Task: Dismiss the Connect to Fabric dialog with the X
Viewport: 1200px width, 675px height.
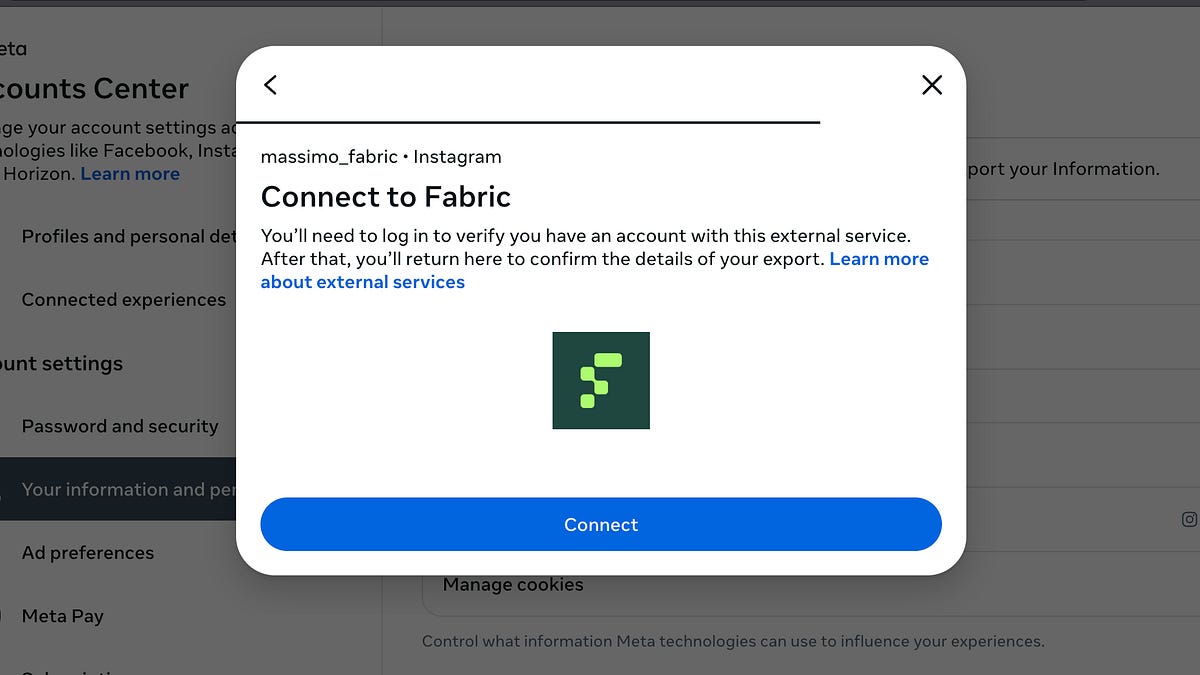Action: pyautogui.click(x=931, y=85)
